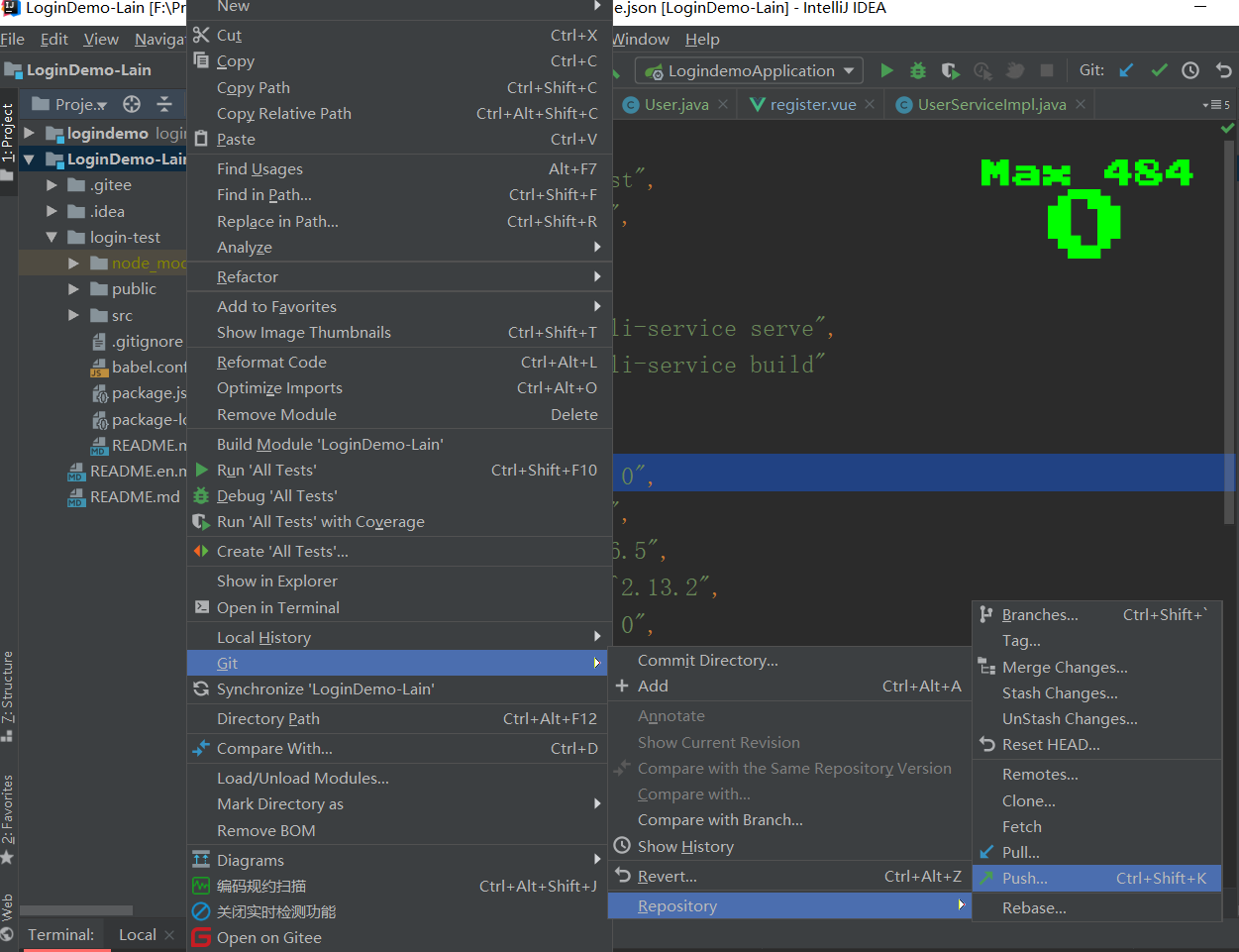
Task: Select Find Usages in context menu
Action: coord(399,168)
